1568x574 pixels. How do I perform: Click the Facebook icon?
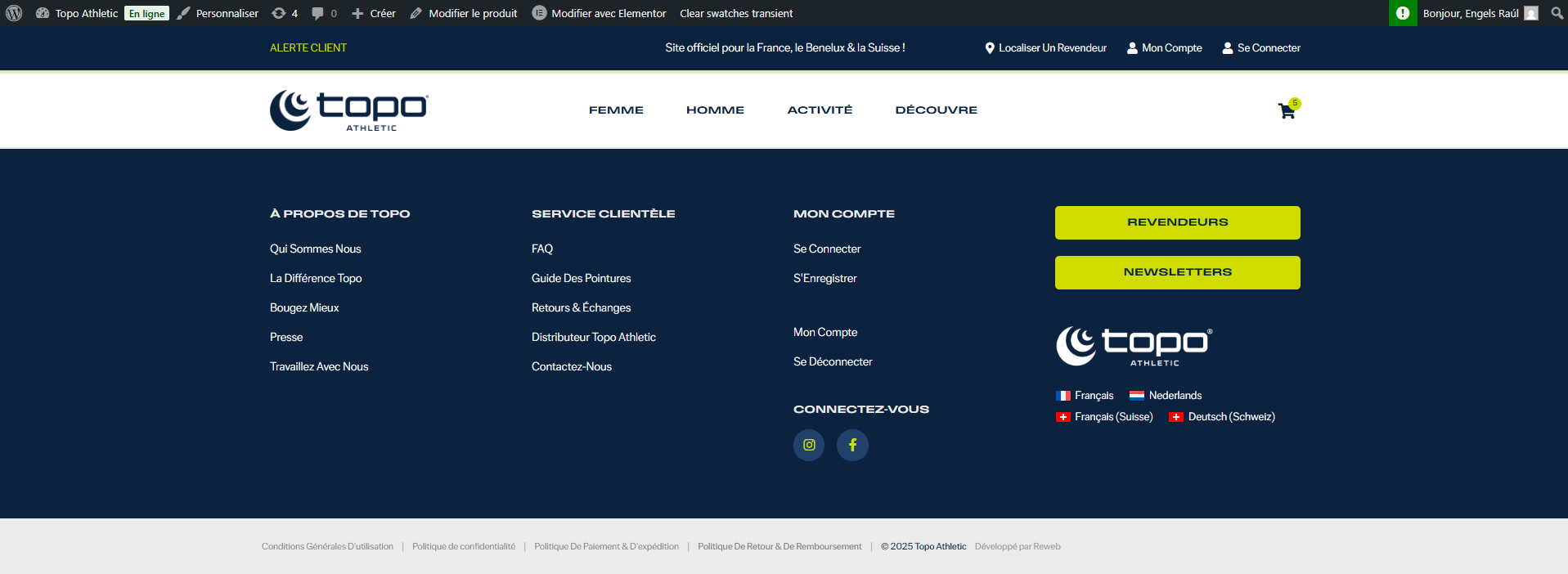click(852, 445)
